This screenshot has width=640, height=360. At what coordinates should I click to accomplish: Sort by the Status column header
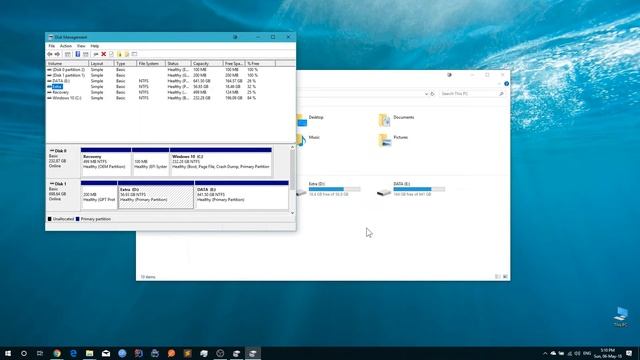click(178, 64)
